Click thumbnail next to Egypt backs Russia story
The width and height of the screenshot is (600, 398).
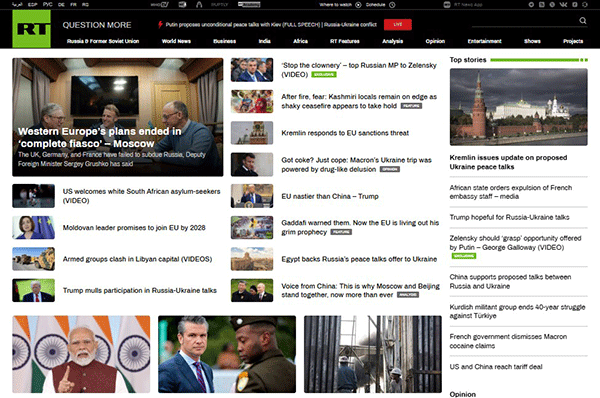[x=252, y=259]
